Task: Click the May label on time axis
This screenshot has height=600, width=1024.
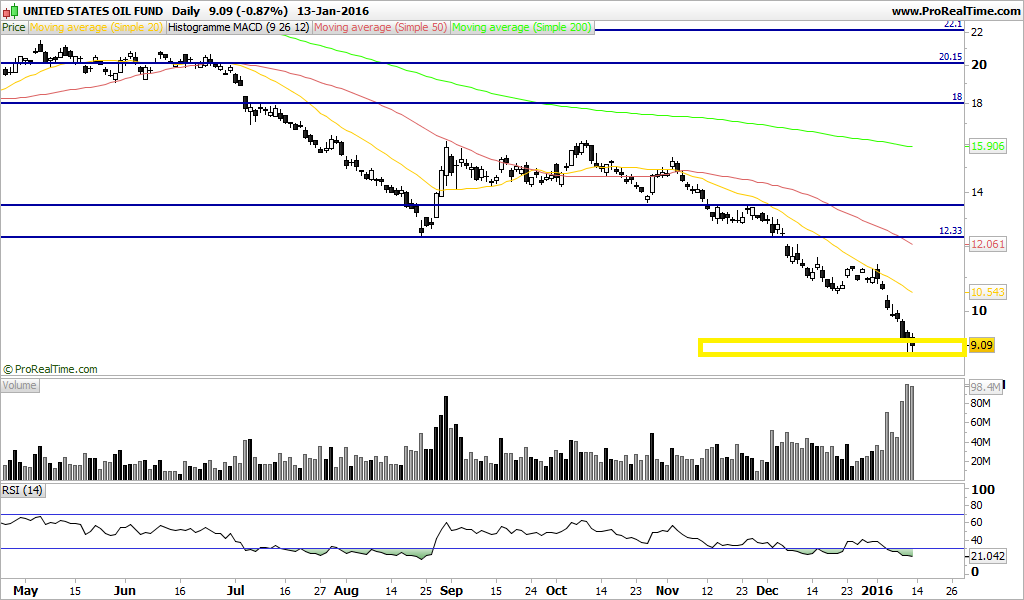Action: [25, 591]
